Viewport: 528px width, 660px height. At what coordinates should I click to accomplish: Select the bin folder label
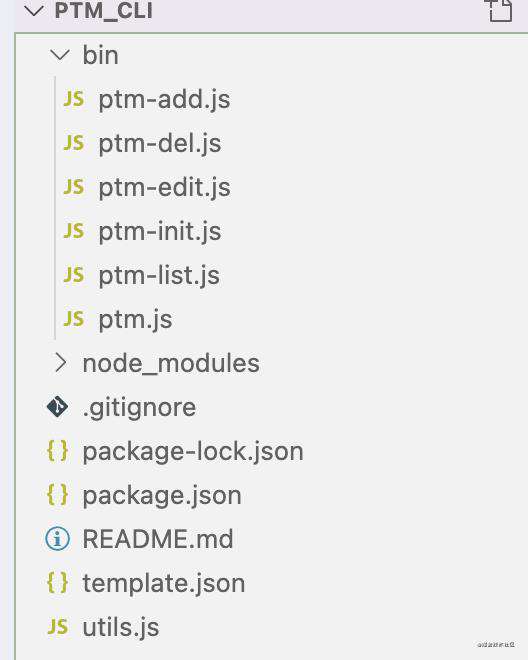tap(100, 55)
